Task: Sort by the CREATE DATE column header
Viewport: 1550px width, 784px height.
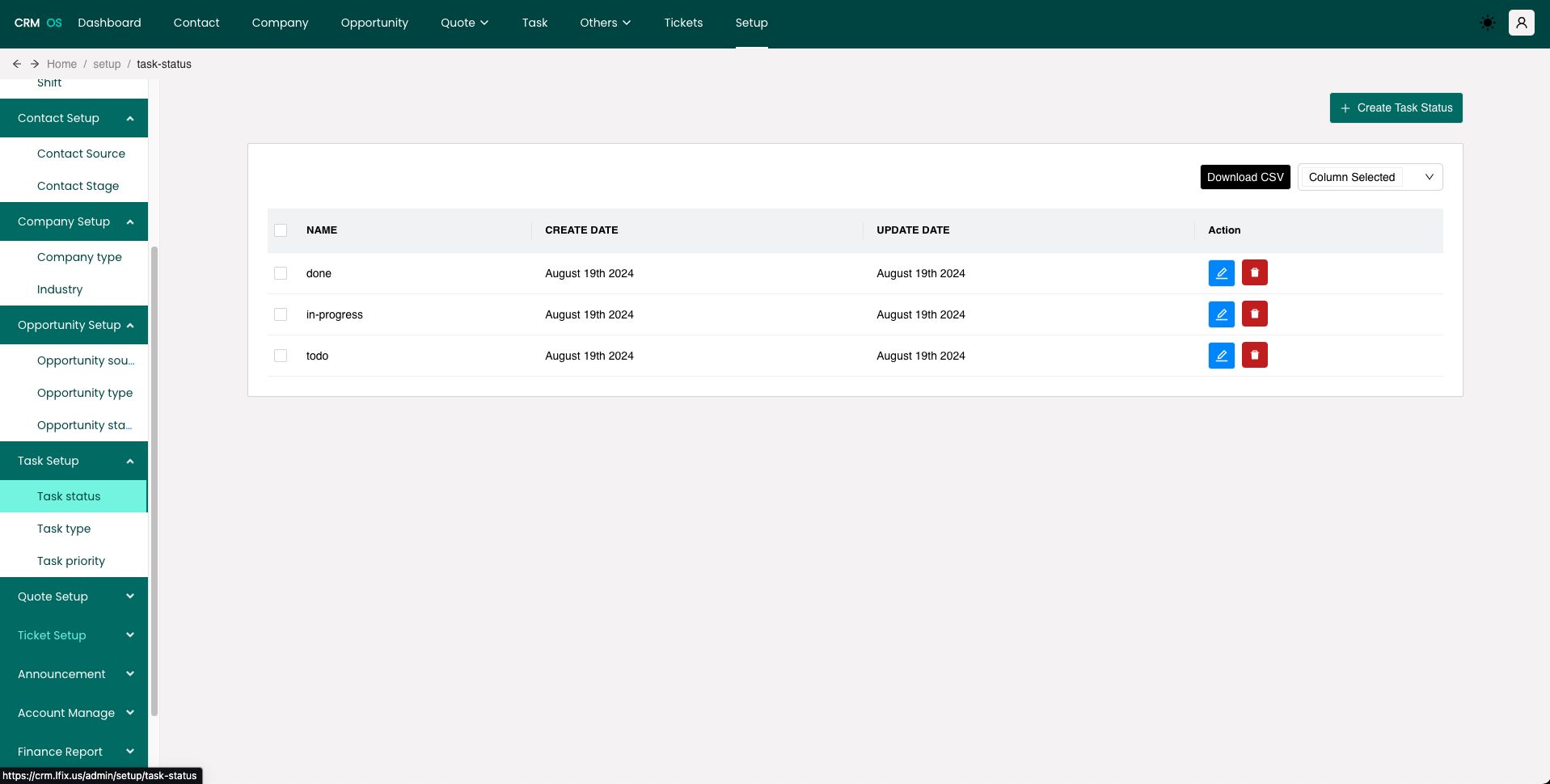Action: (581, 230)
